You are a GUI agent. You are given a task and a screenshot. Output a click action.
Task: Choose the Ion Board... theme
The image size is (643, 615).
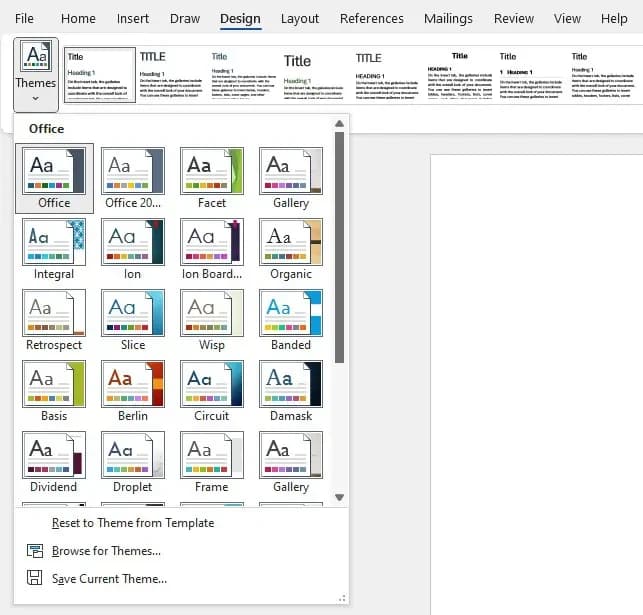[212, 249]
